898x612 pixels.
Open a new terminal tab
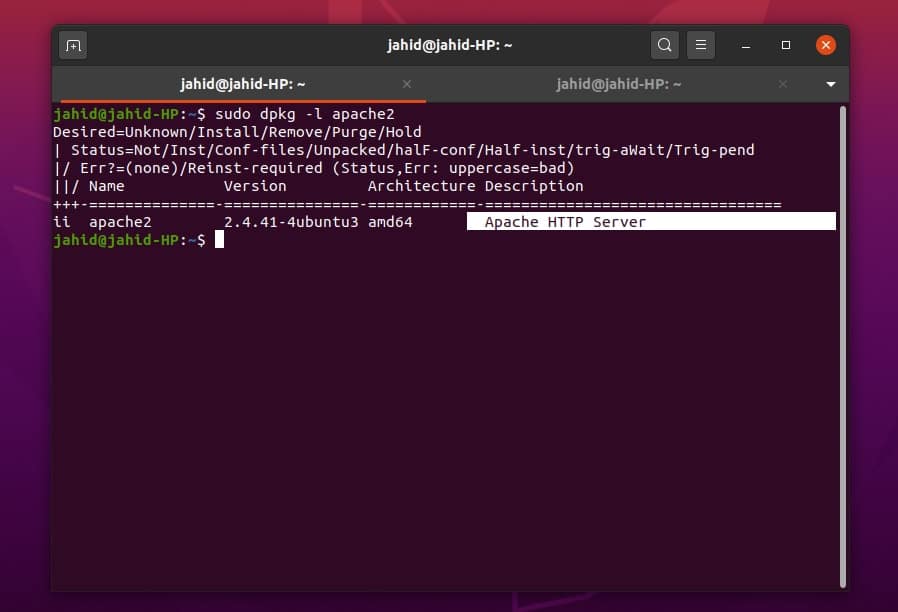pos(73,45)
